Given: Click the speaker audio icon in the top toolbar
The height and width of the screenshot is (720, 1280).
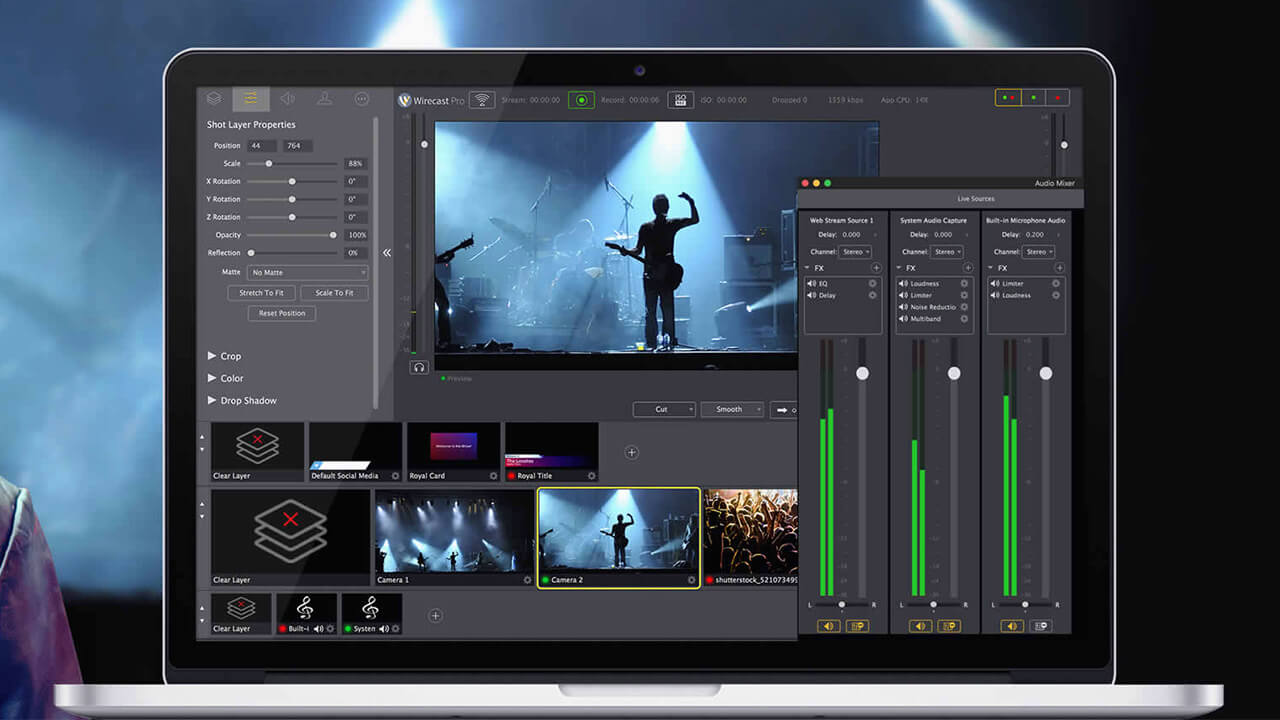Looking at the screenshot, I should tap(289, 99).
